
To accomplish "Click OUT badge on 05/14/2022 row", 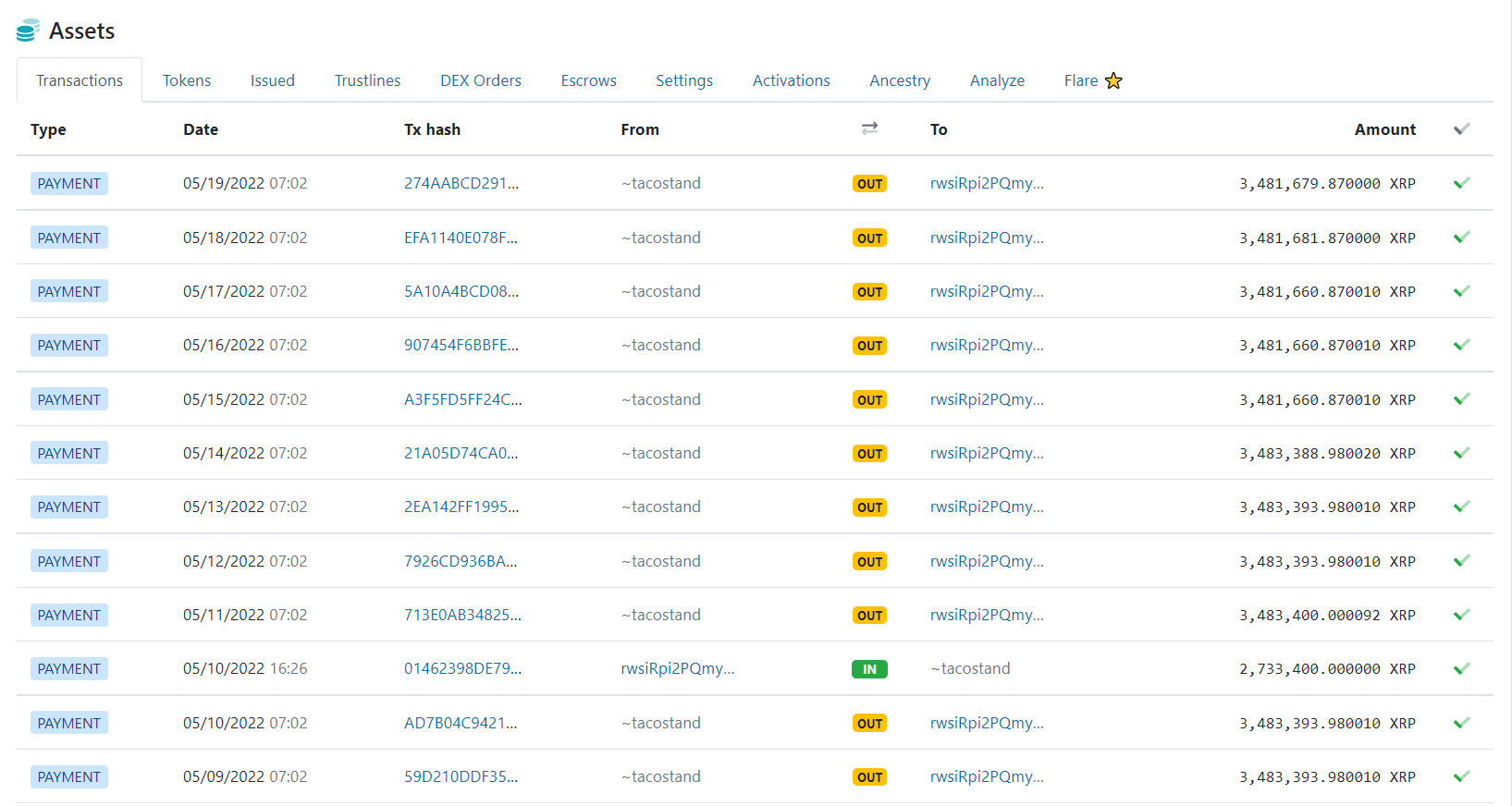I will tap(869, 454).
